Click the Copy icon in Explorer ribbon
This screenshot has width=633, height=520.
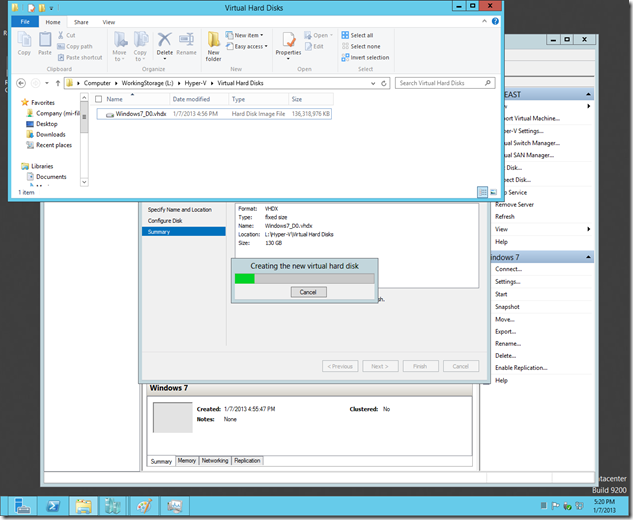tap(24, 44)
